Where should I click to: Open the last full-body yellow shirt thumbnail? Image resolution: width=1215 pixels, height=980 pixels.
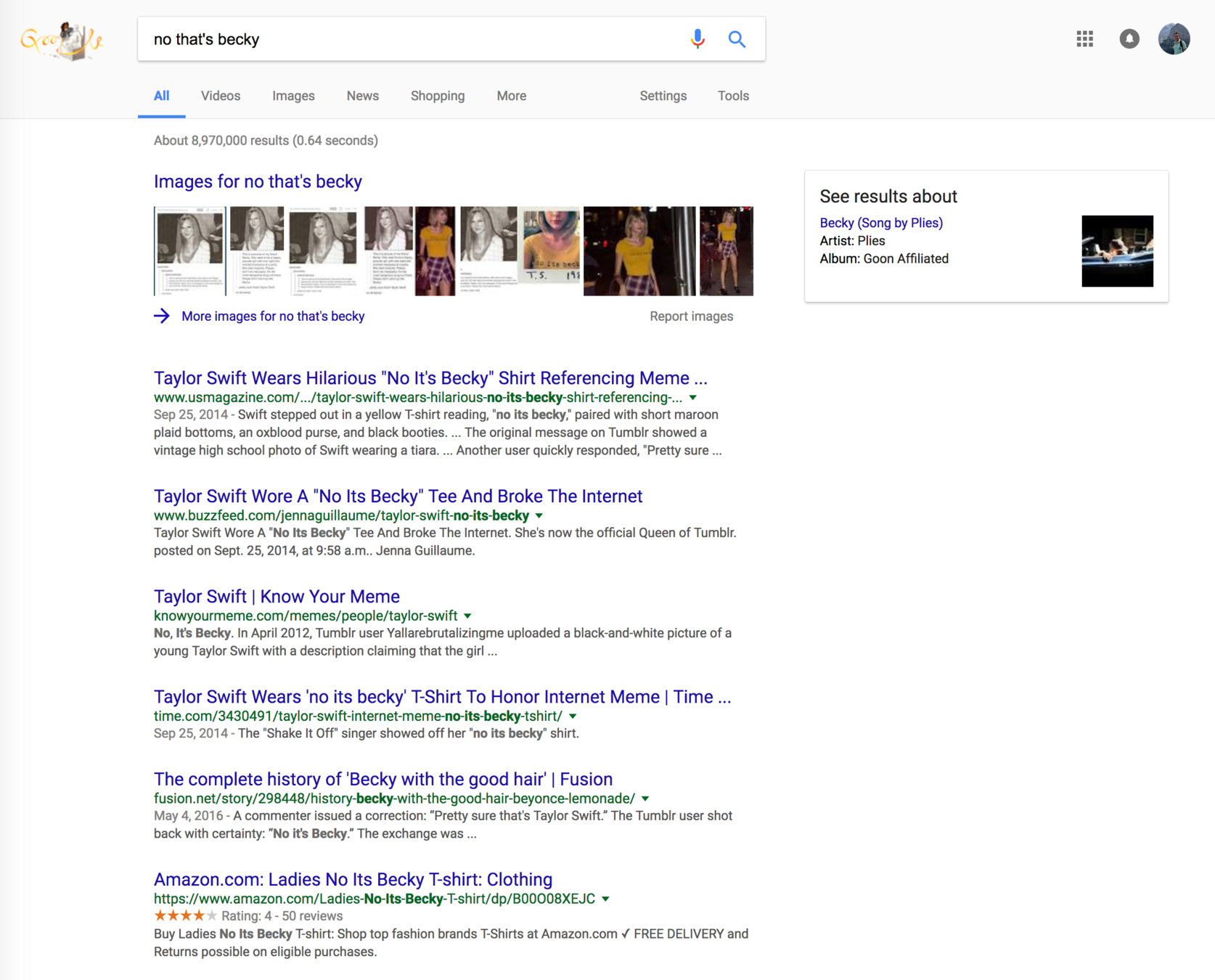727,251
